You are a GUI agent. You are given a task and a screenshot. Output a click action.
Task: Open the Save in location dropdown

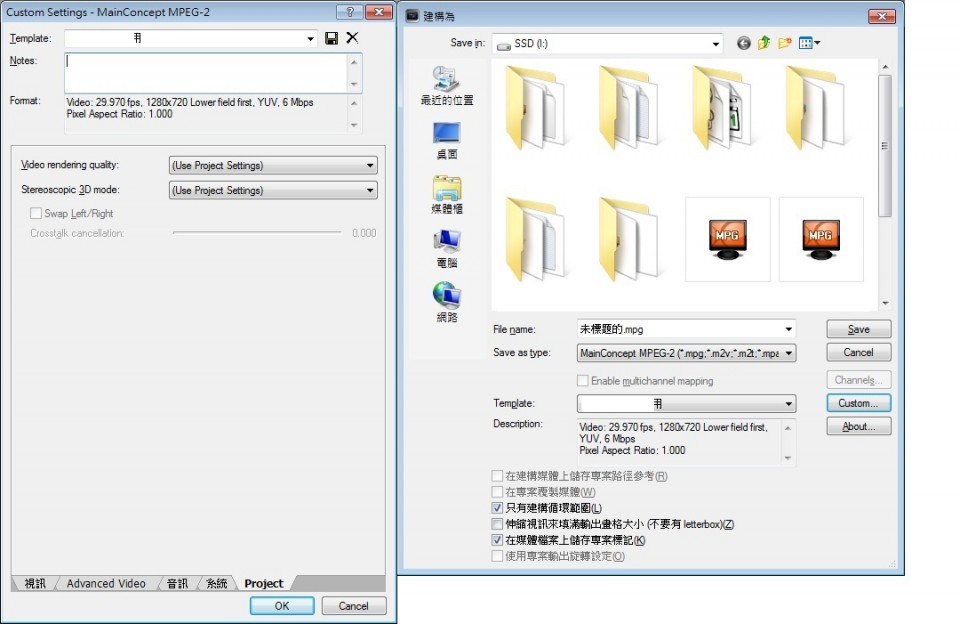pos(716,42)
